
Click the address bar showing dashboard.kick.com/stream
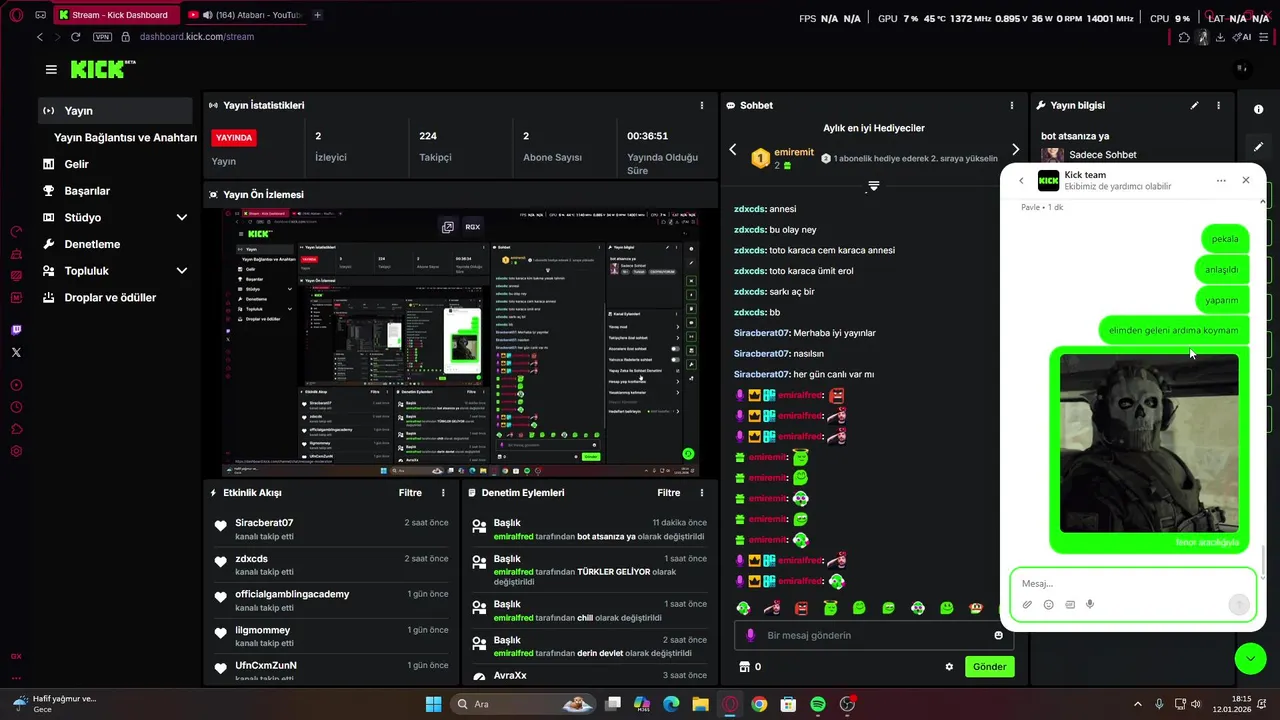pyautogui.click(x=197, y=37)
